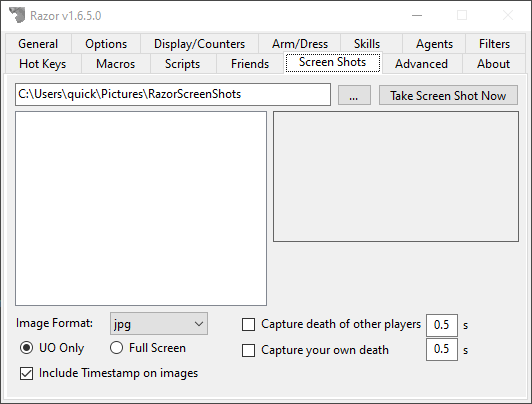532x404 pixels.
Task: Switch to the Agents tab
Action: click(434, 44)
